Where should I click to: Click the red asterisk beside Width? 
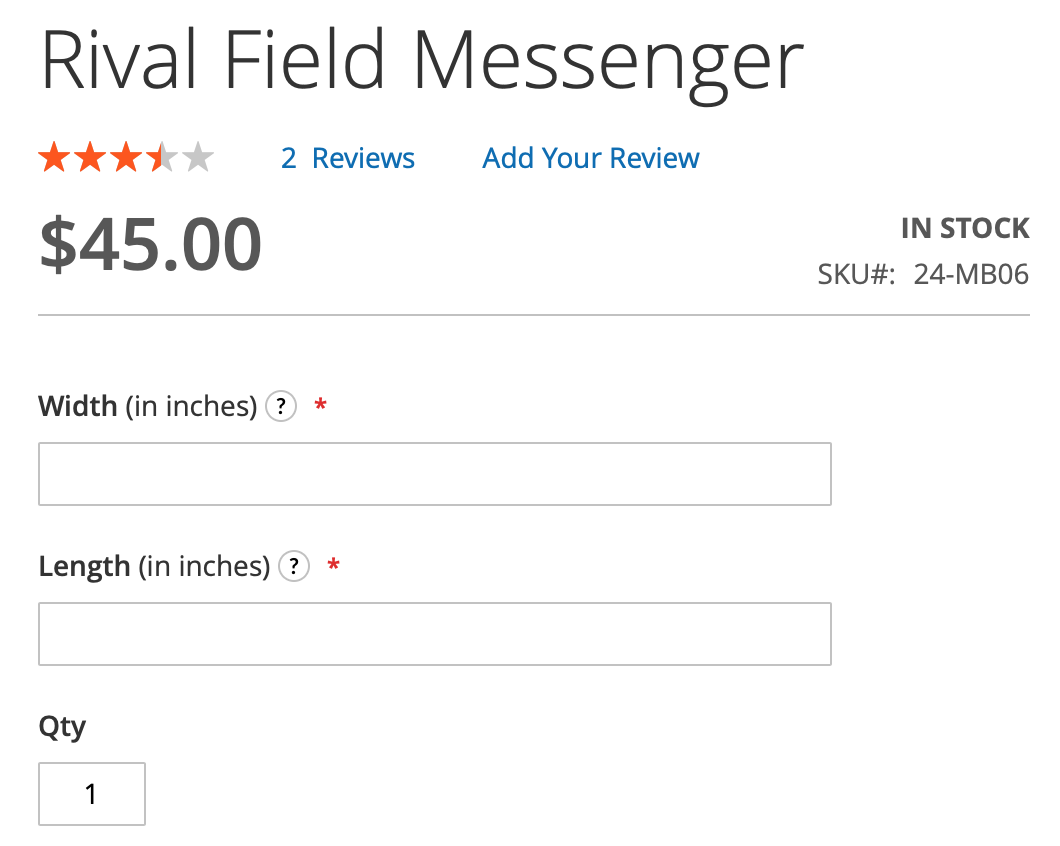(x=320, y=405)
